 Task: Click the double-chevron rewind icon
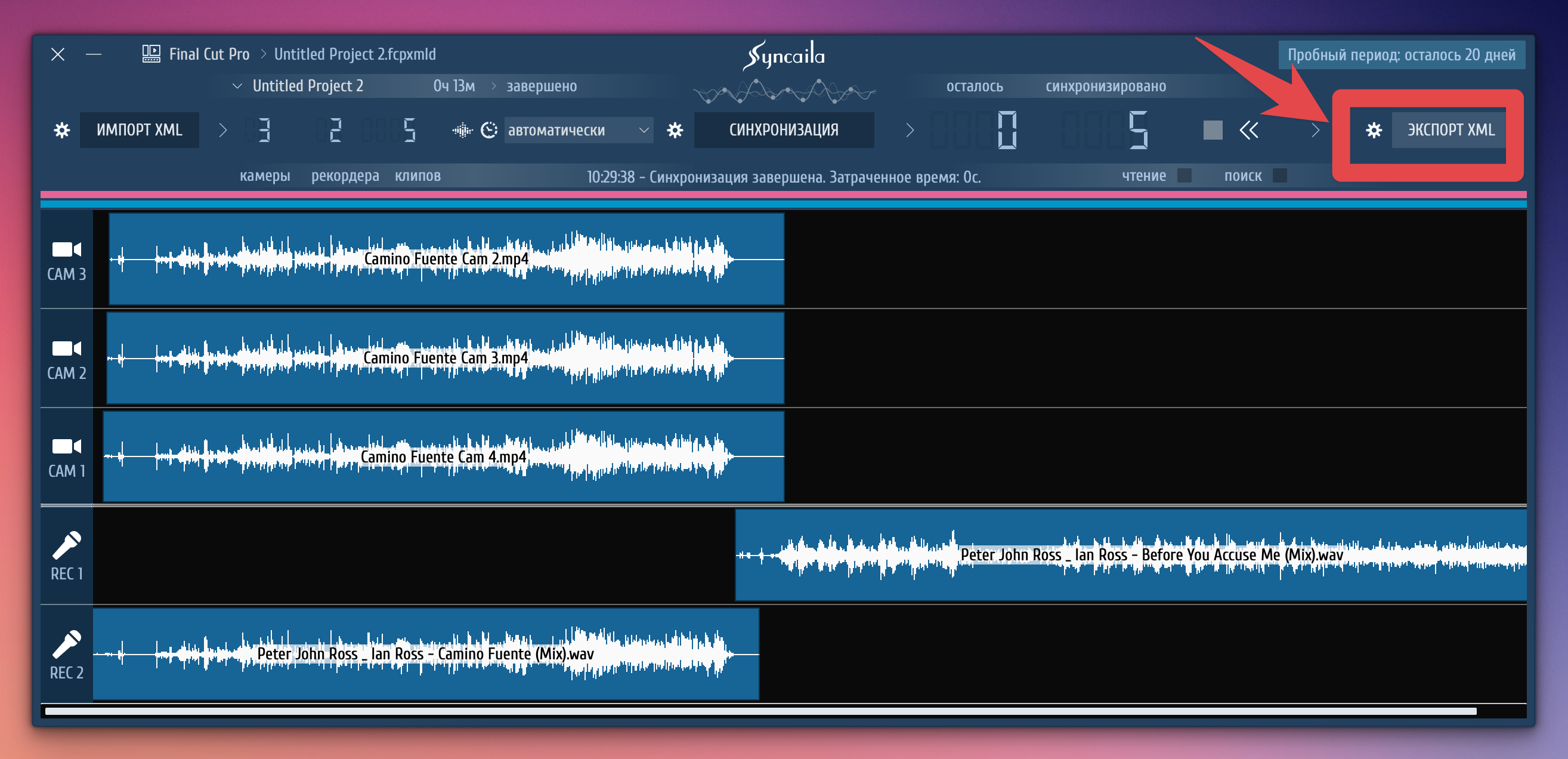click(1248, 129)
